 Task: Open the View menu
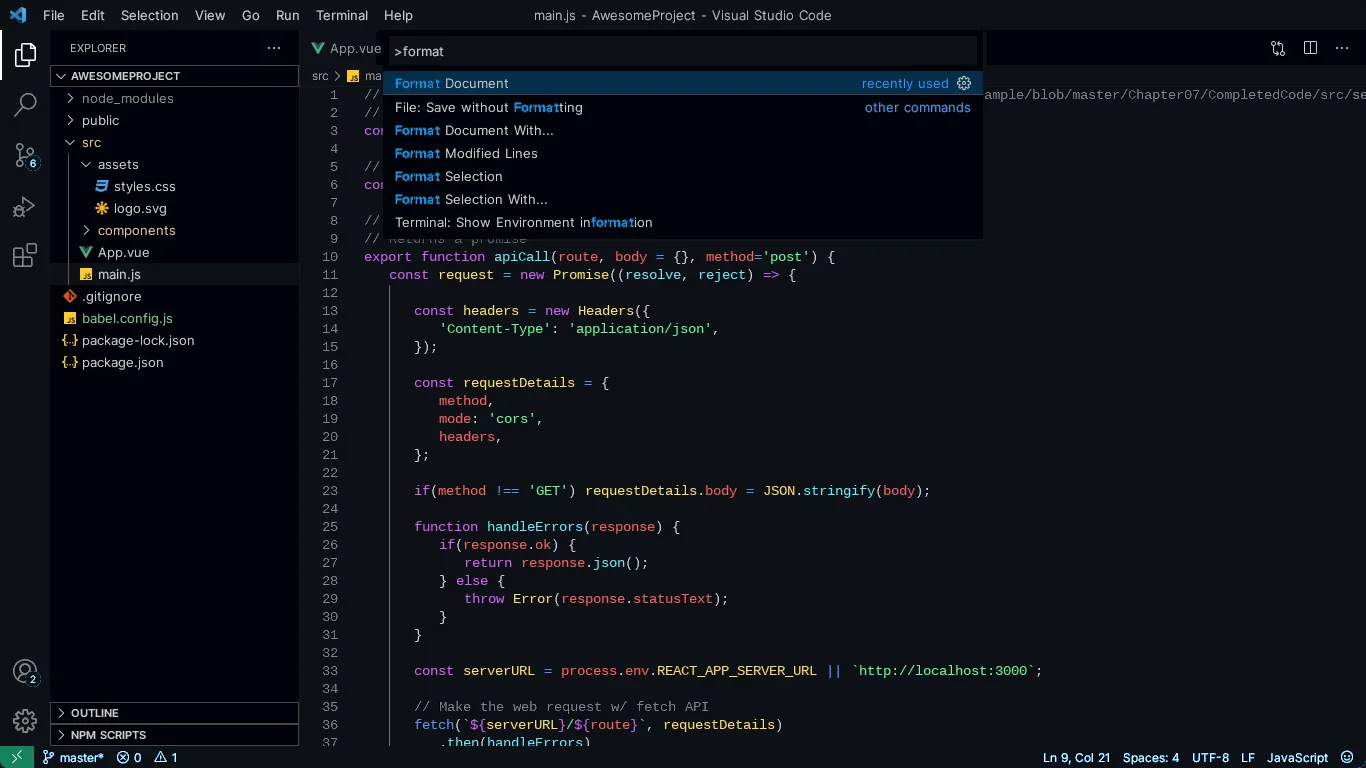[x=210, y=15]
